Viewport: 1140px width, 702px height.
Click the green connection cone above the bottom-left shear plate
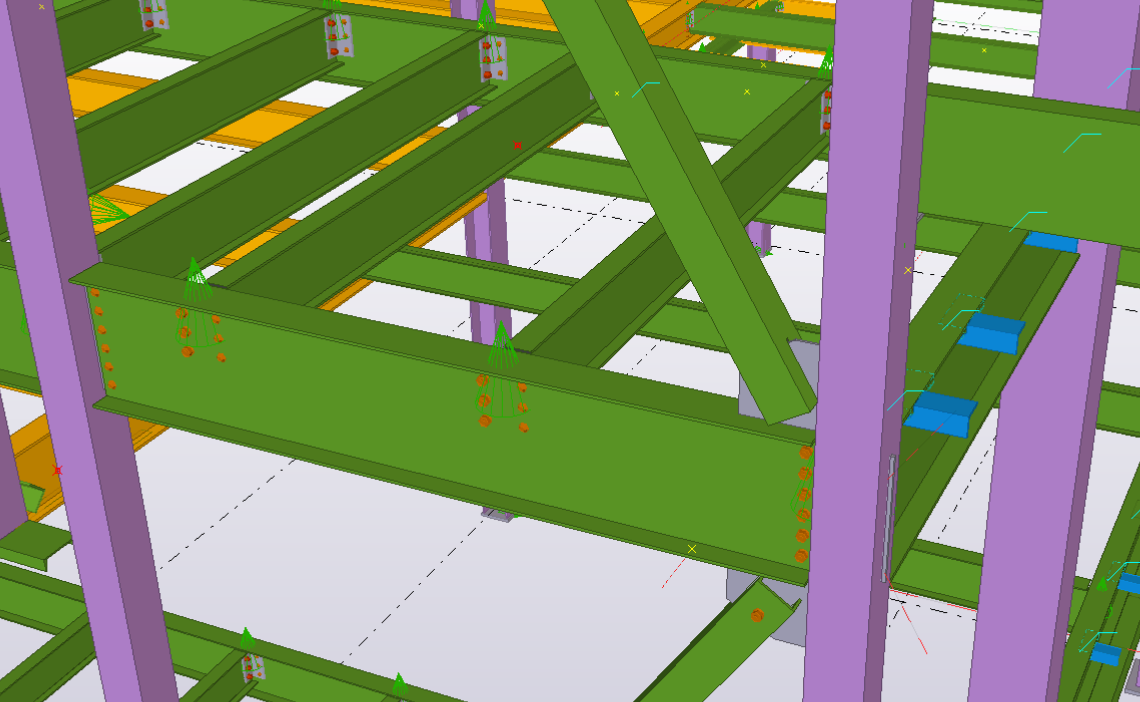(247, 639)
